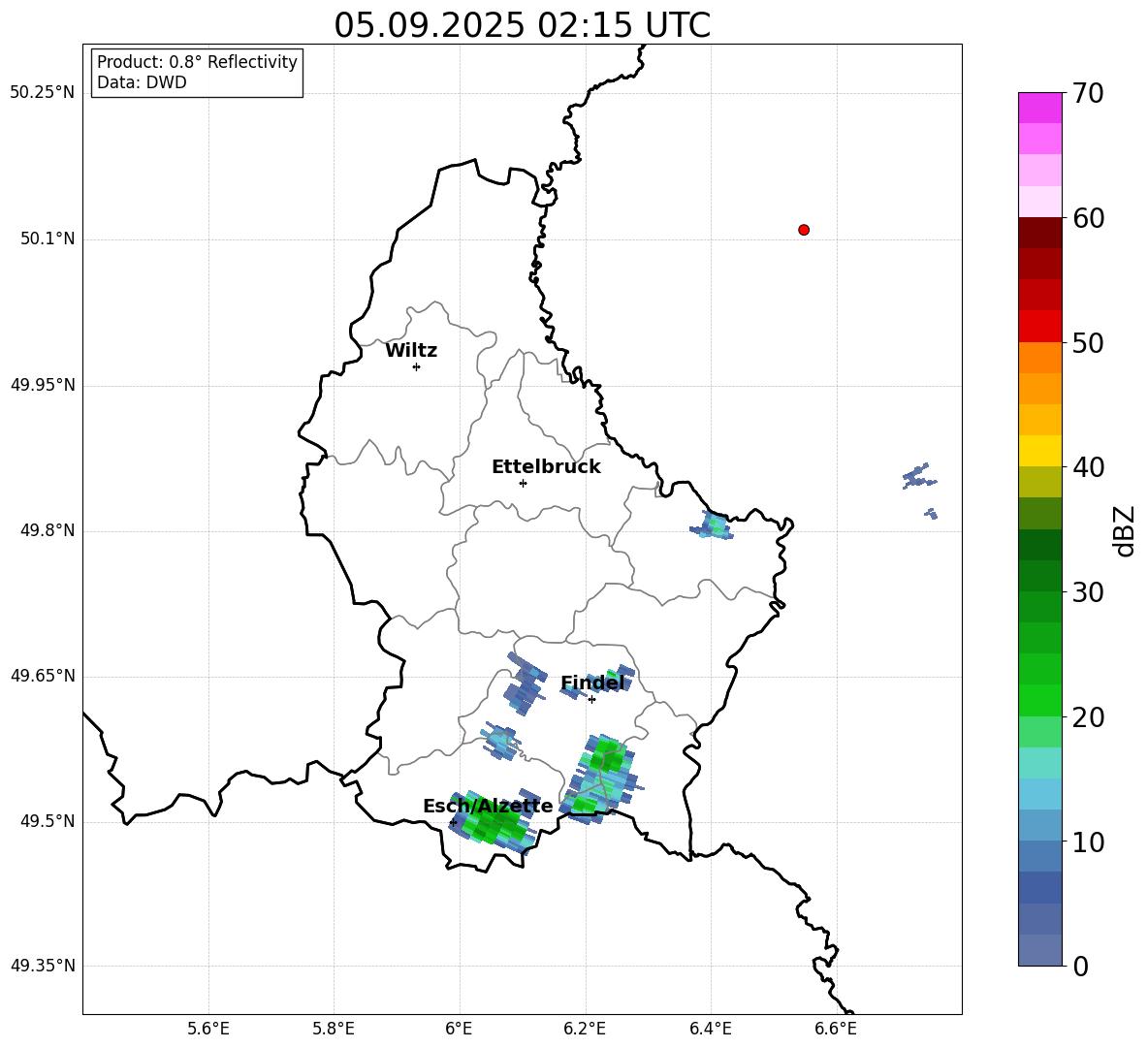Click the plus marker below Ettelbruck
This screenshot has height=1048, width=1148.
(x=523, y=483)
